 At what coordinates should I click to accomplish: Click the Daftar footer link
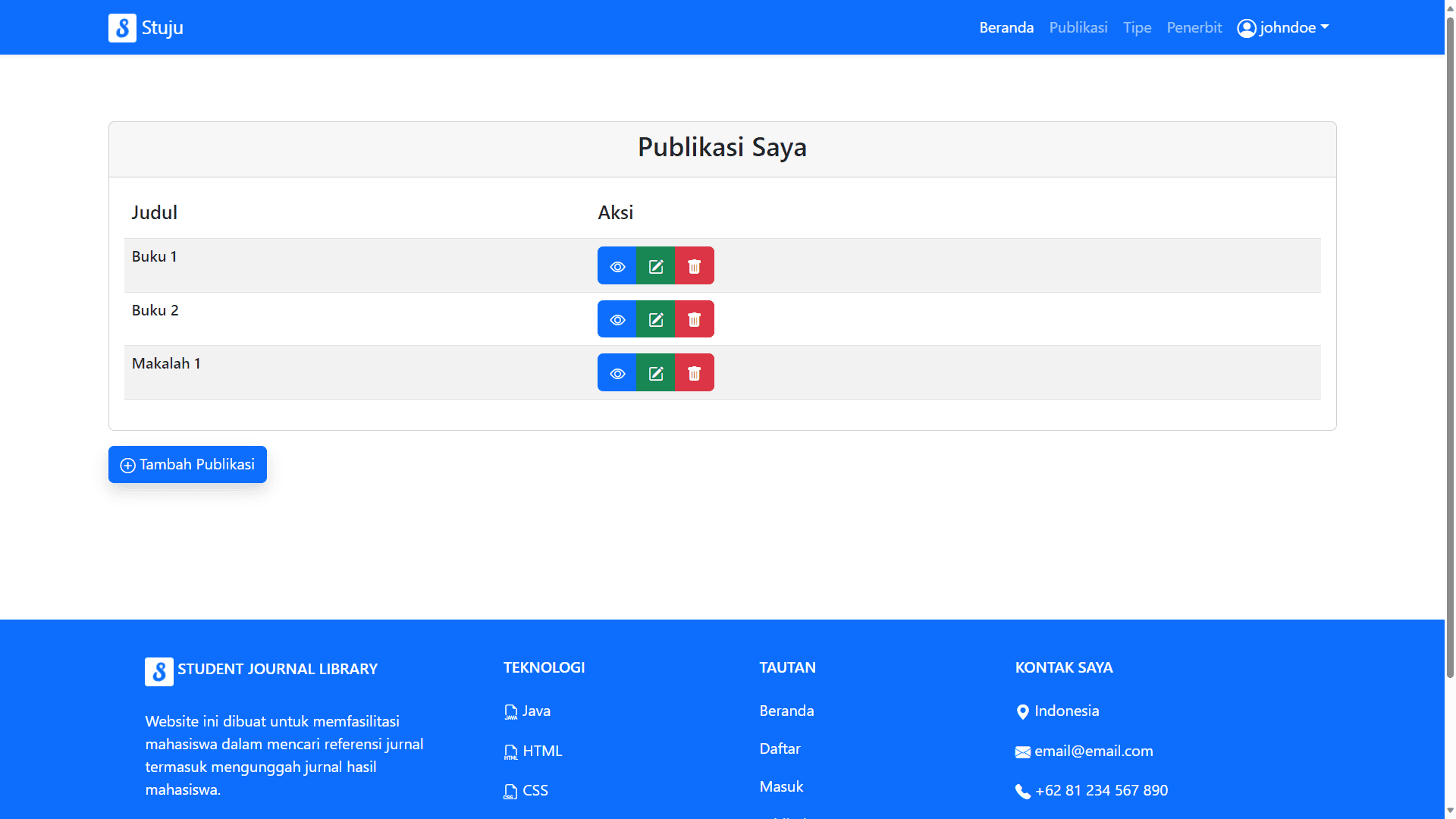point(780,748)
